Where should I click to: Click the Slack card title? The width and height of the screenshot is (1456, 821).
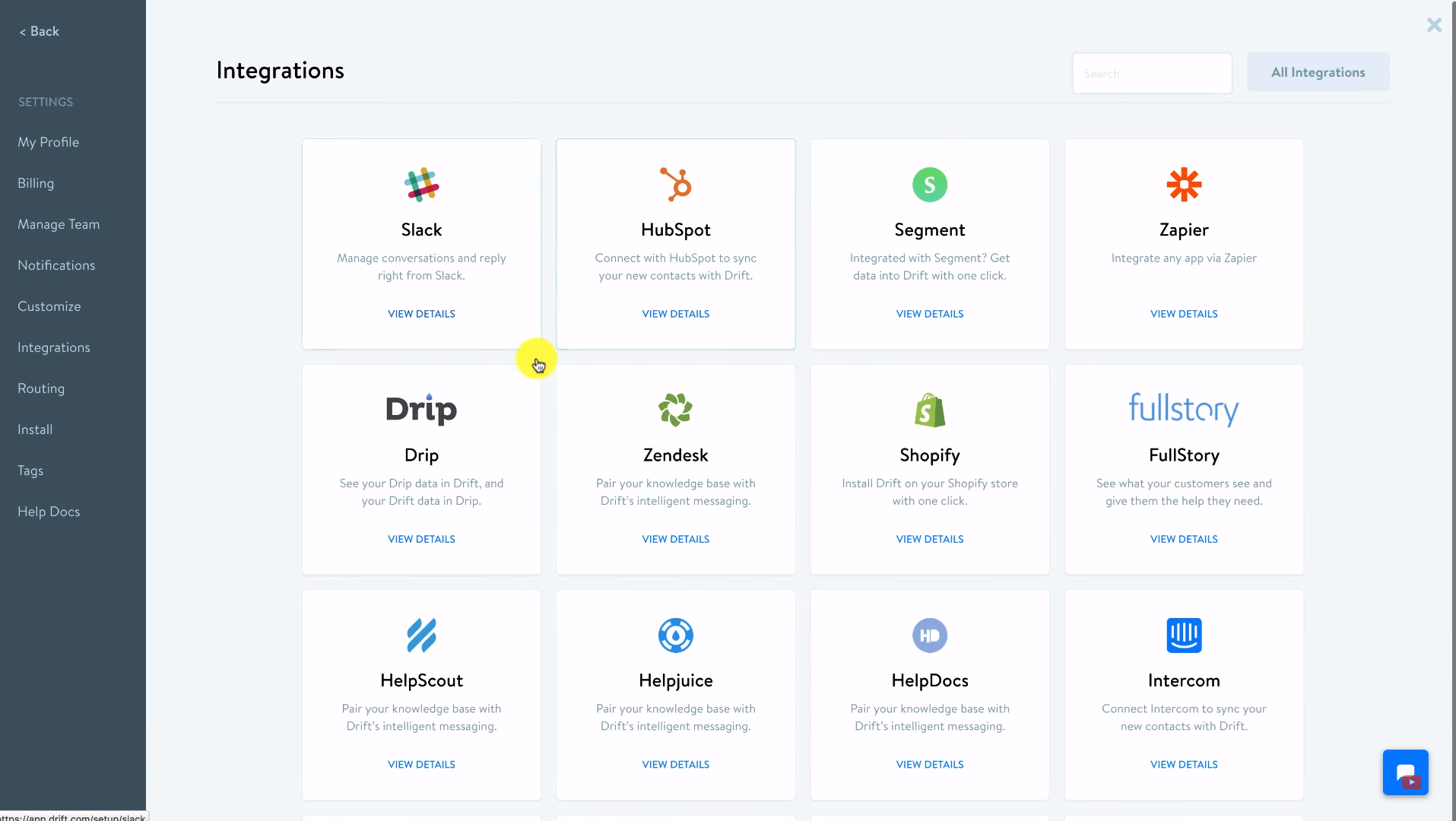(421, 230)
